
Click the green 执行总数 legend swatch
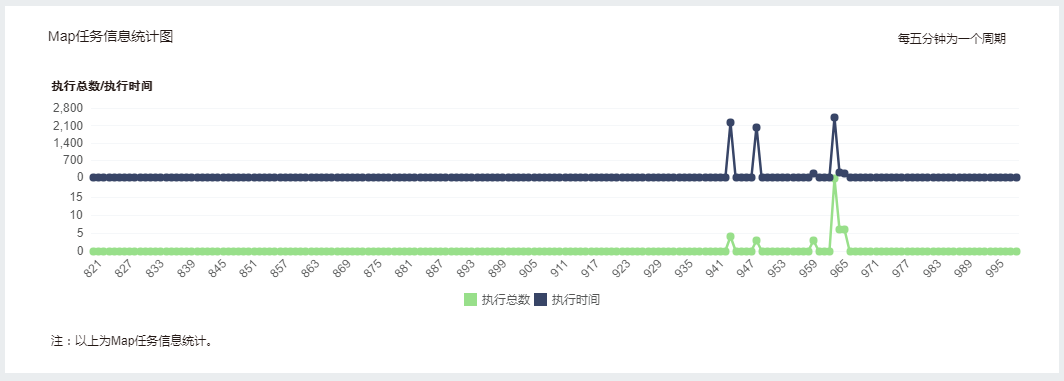click(470, 300)
